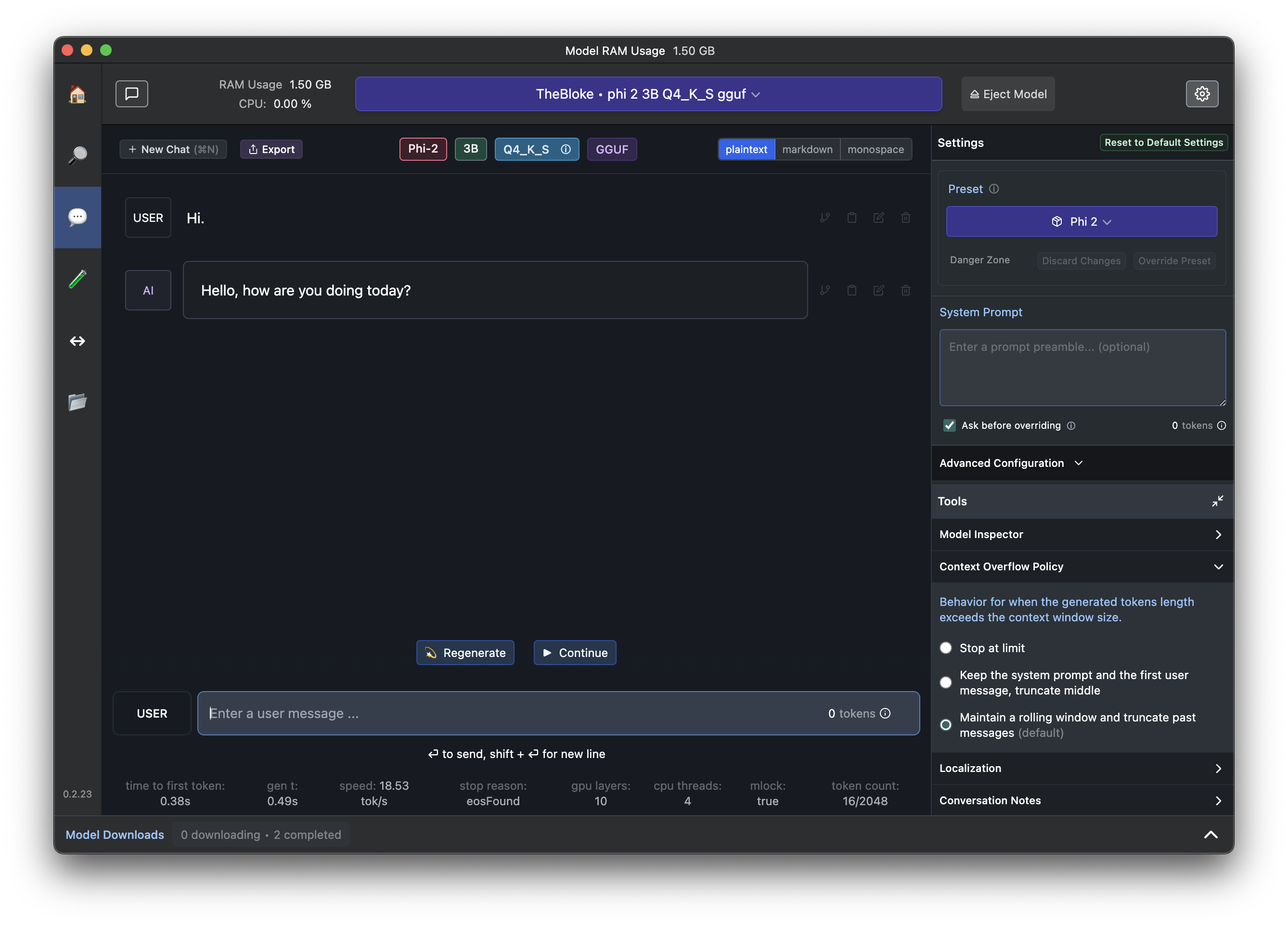1288x925 pixels.
Task: Collapse the Tools panel with shrink icon
Action: pos(1217,501)
